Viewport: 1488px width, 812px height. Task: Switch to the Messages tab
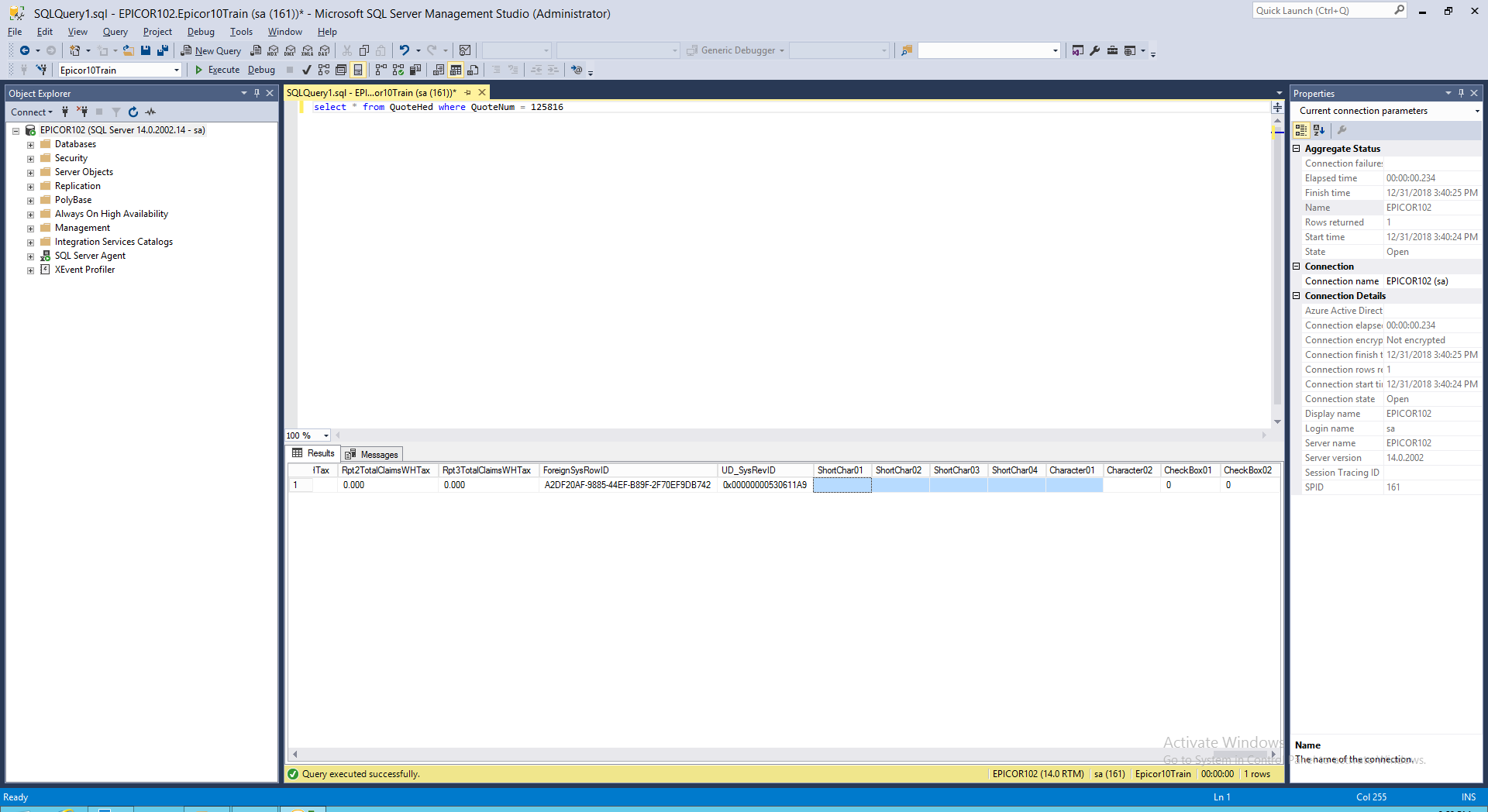pos(372,455)
